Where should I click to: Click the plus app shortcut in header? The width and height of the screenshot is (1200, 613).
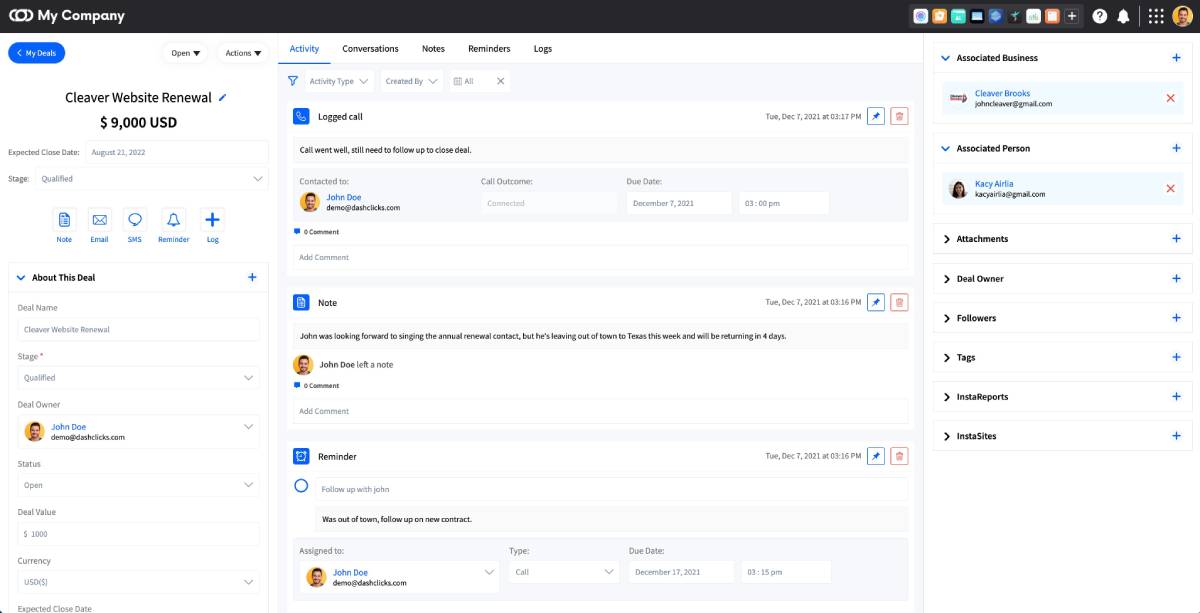point(1072,16)
